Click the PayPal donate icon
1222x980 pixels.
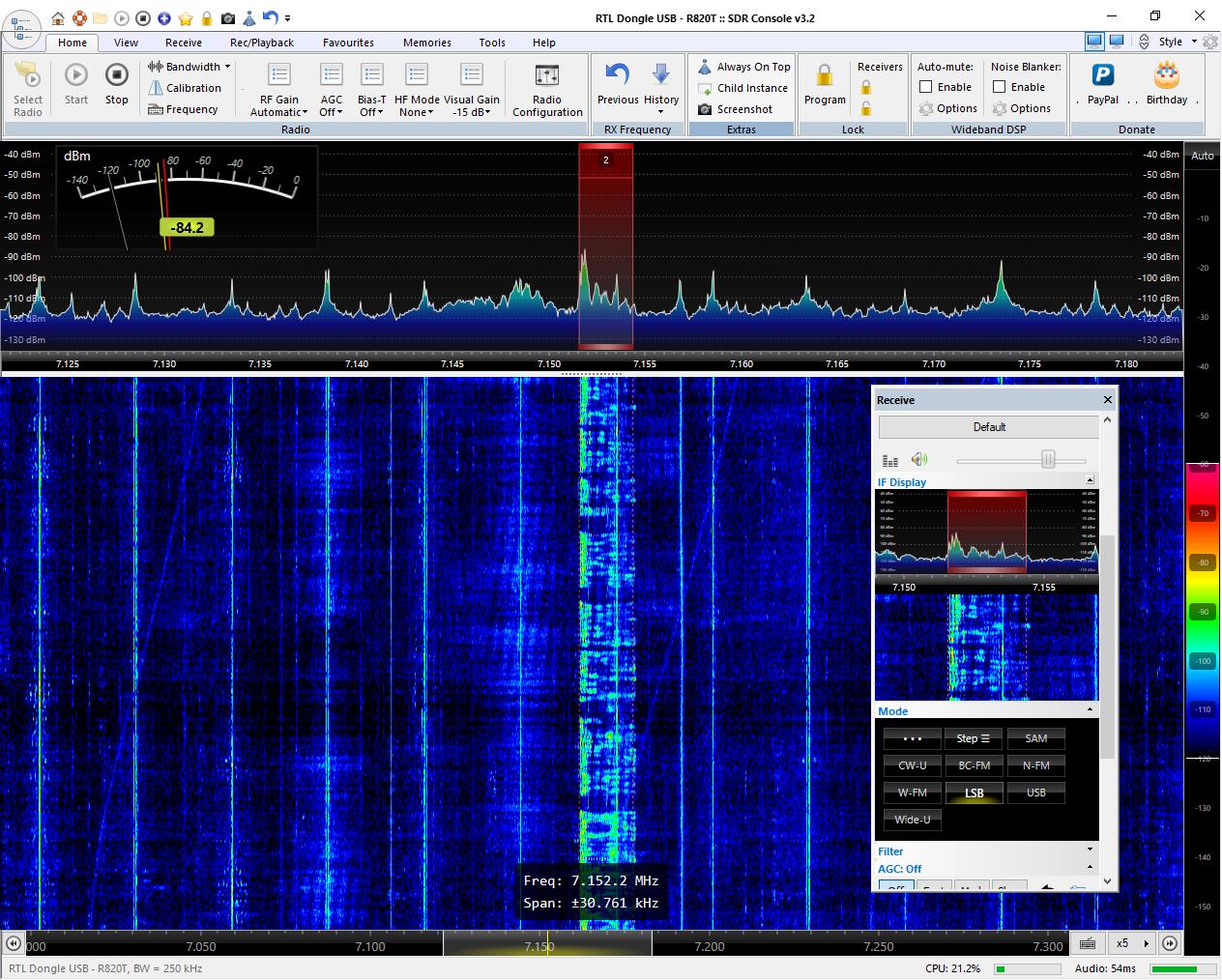1102,75
